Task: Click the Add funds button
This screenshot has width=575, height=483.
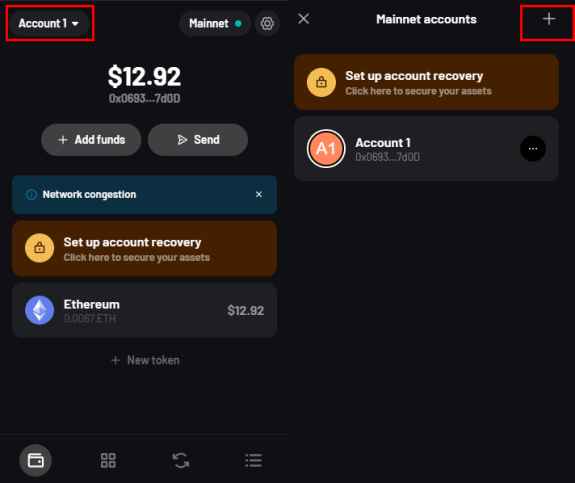Action: point(91,140)
